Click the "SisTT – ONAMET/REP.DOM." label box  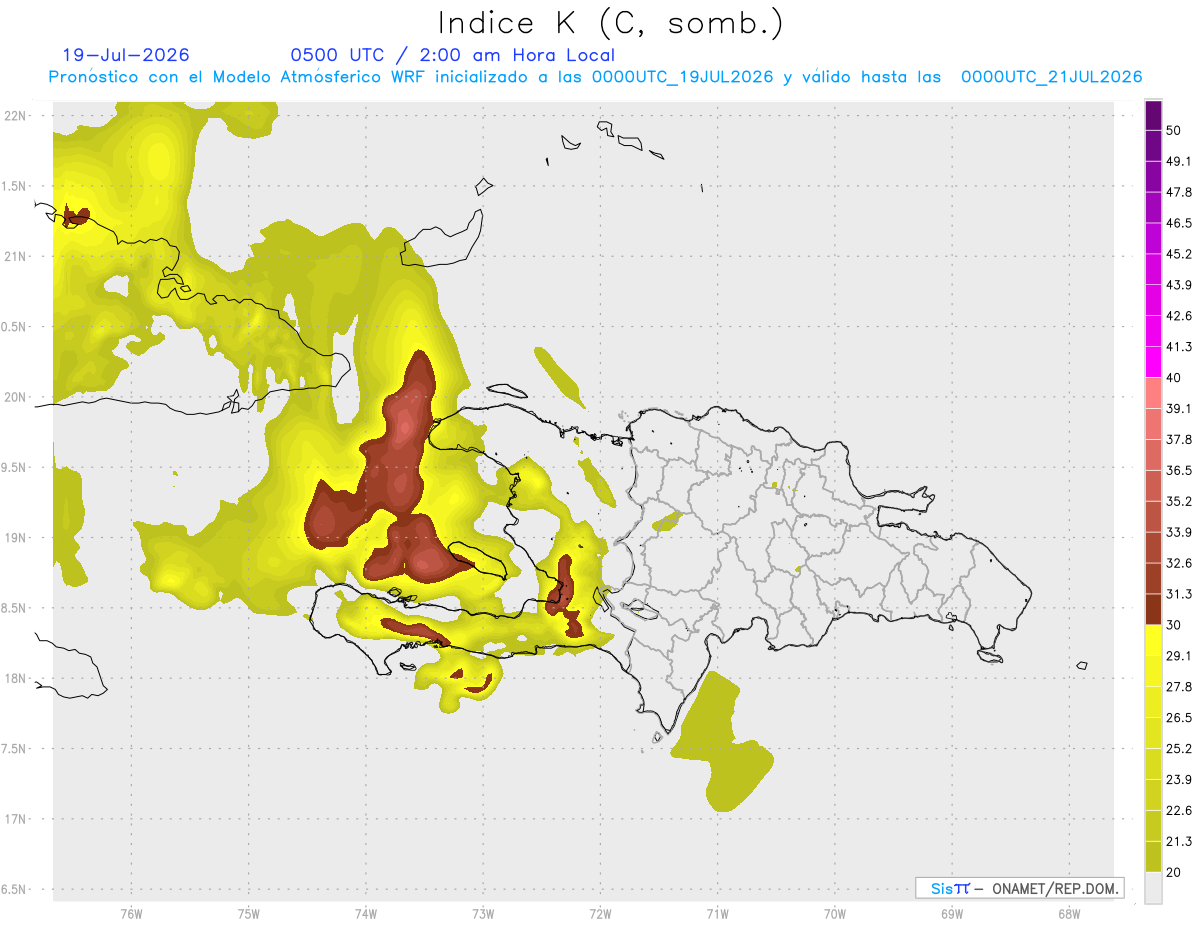(x=1020, y=888)
